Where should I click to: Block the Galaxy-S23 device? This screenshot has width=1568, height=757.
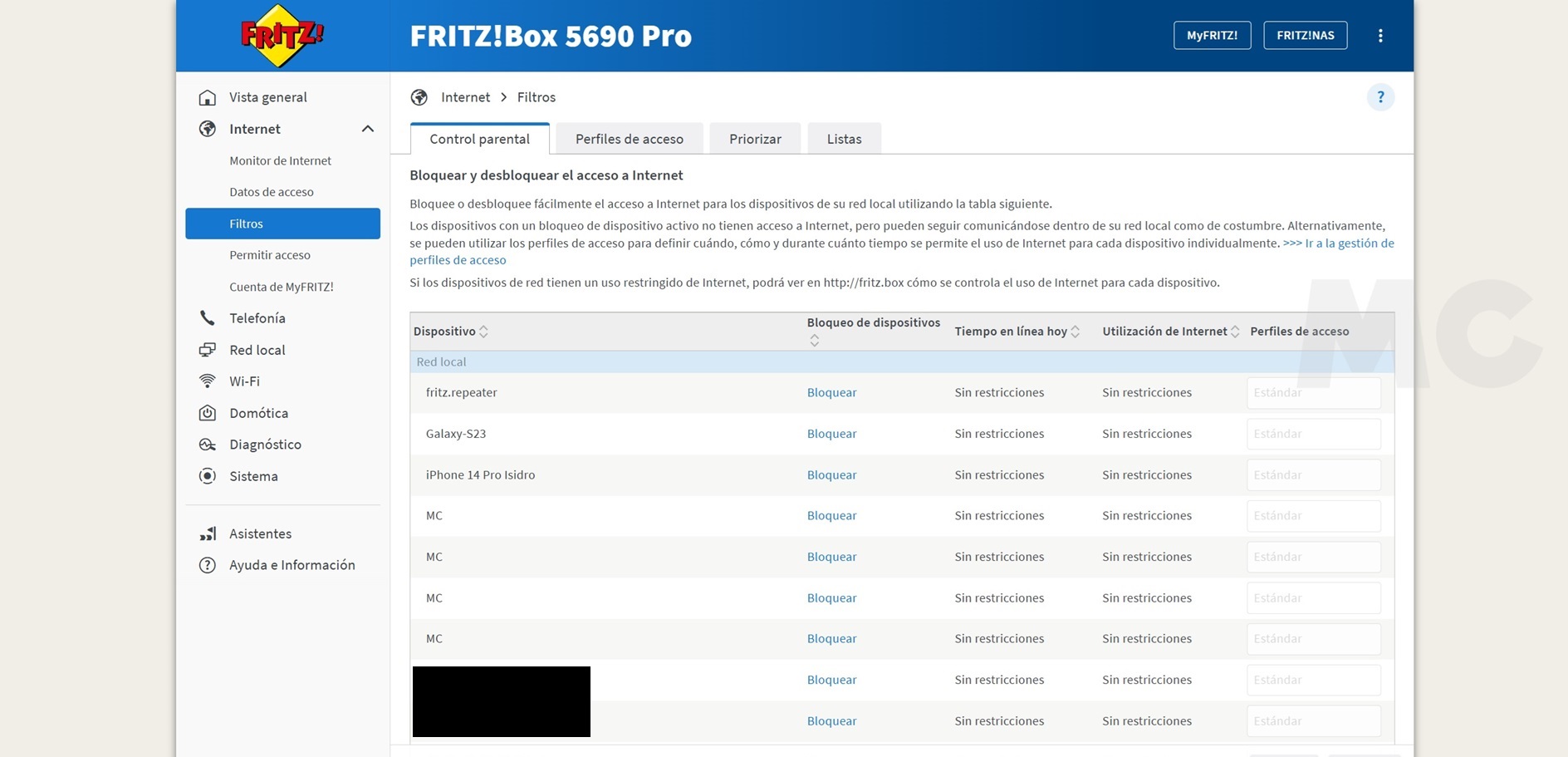[831, 434]
